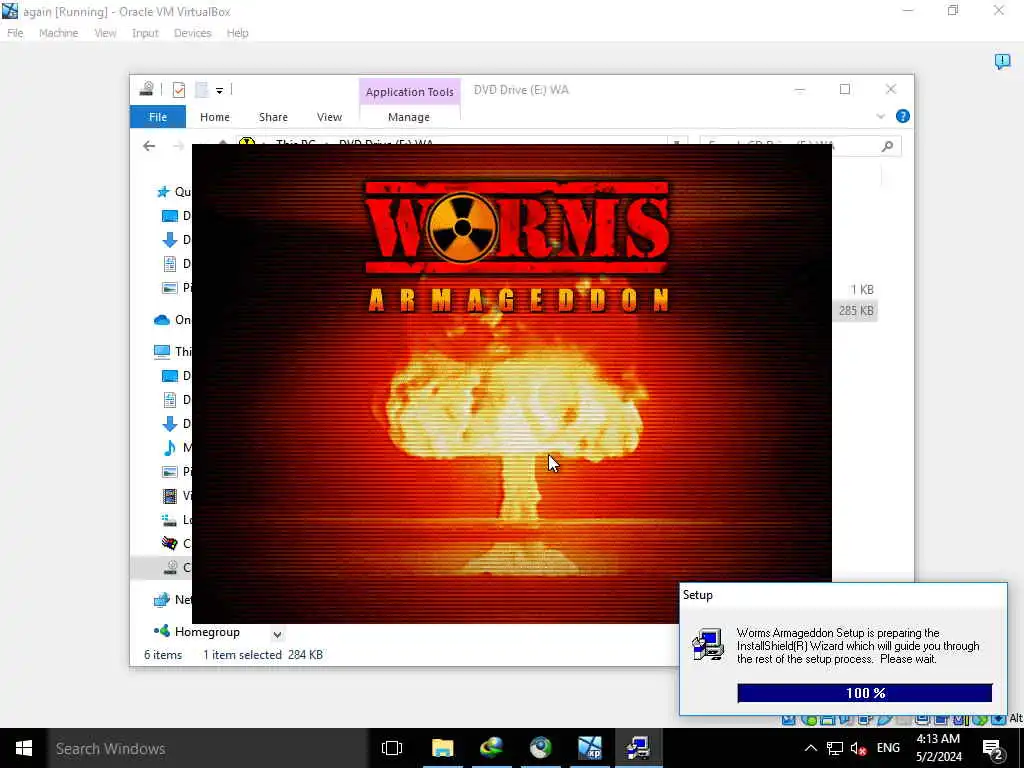Select Desktop icon under This PC
The image size is (1024, 768).
[170, 376]
